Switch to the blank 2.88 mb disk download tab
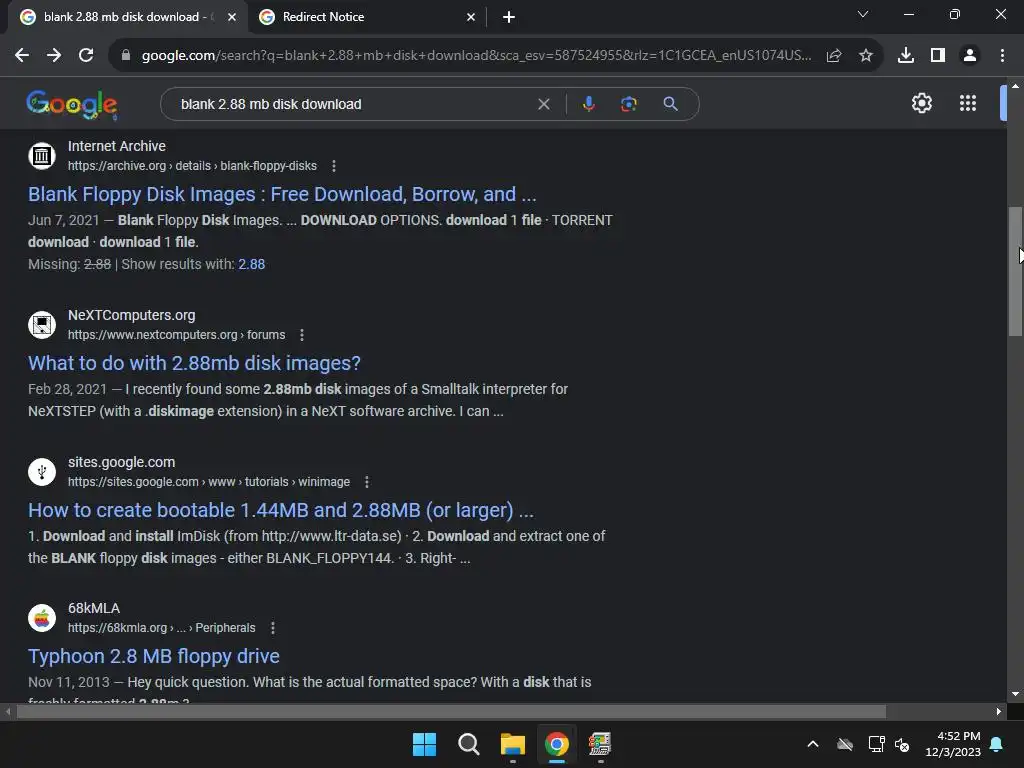The image size is (1024, 768). pos(127,17)
